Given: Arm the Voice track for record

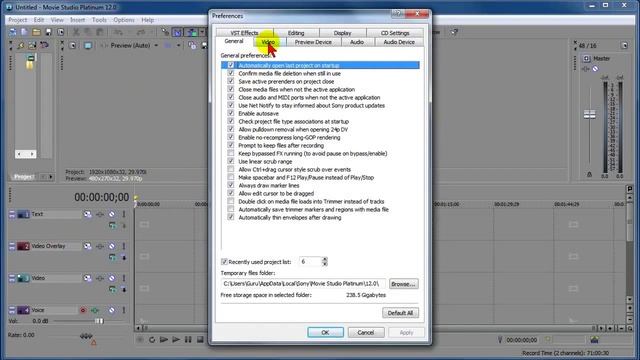Looking at the screenshot, I should pos(83,310).
